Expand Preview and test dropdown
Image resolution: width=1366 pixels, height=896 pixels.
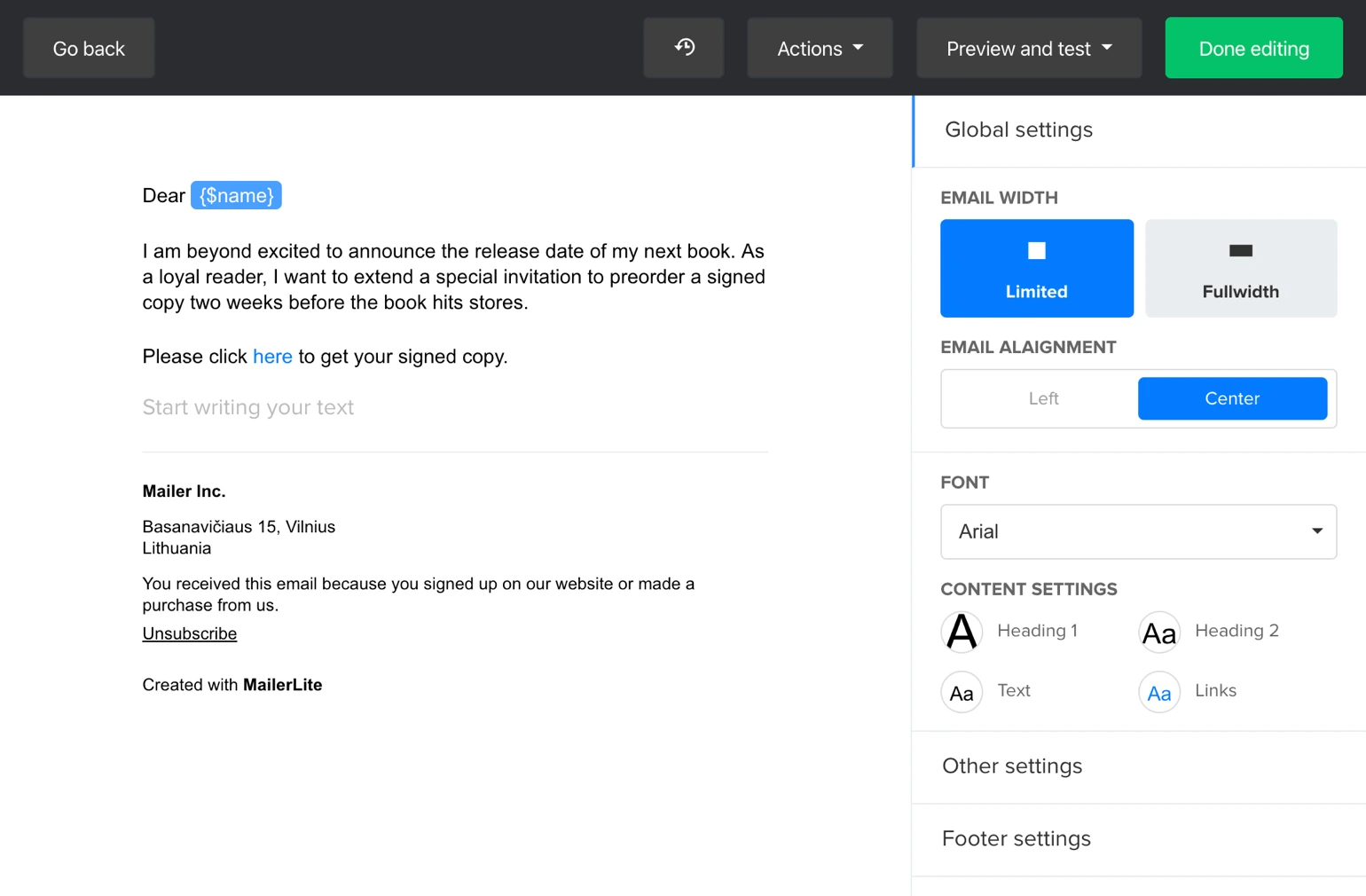click(x=1028, y=48)
